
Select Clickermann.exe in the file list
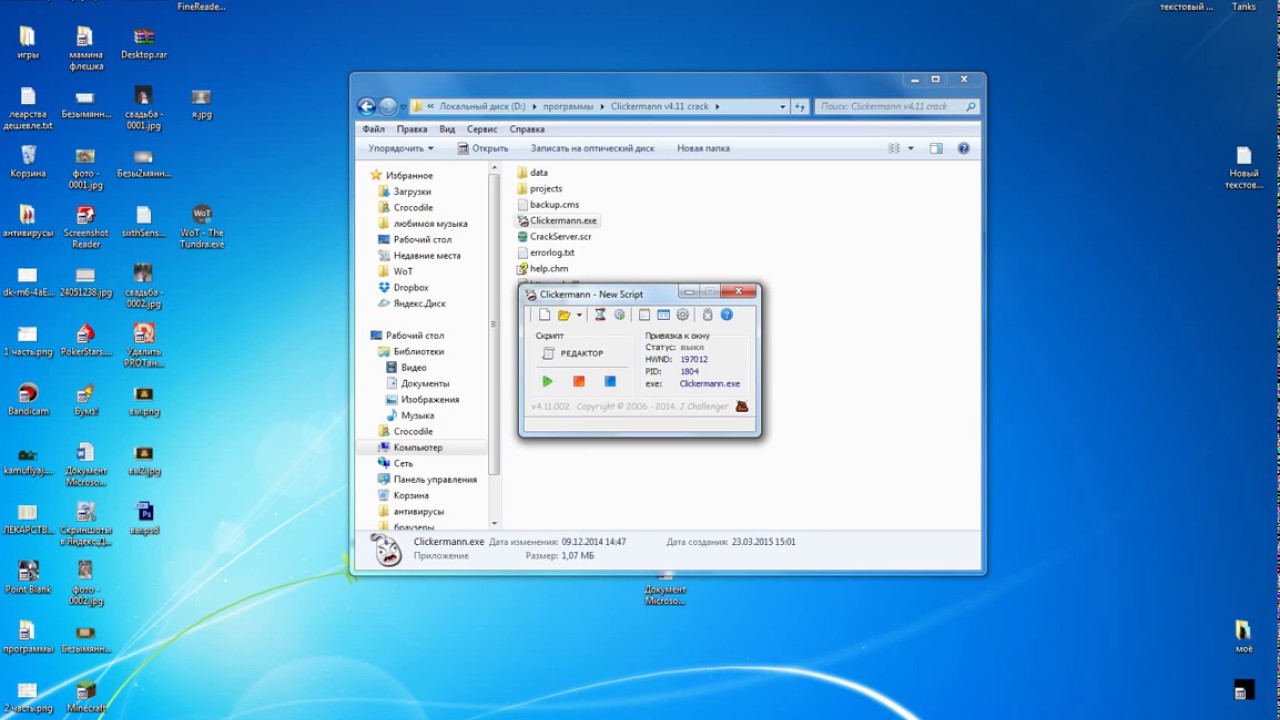tap(557, 221)
